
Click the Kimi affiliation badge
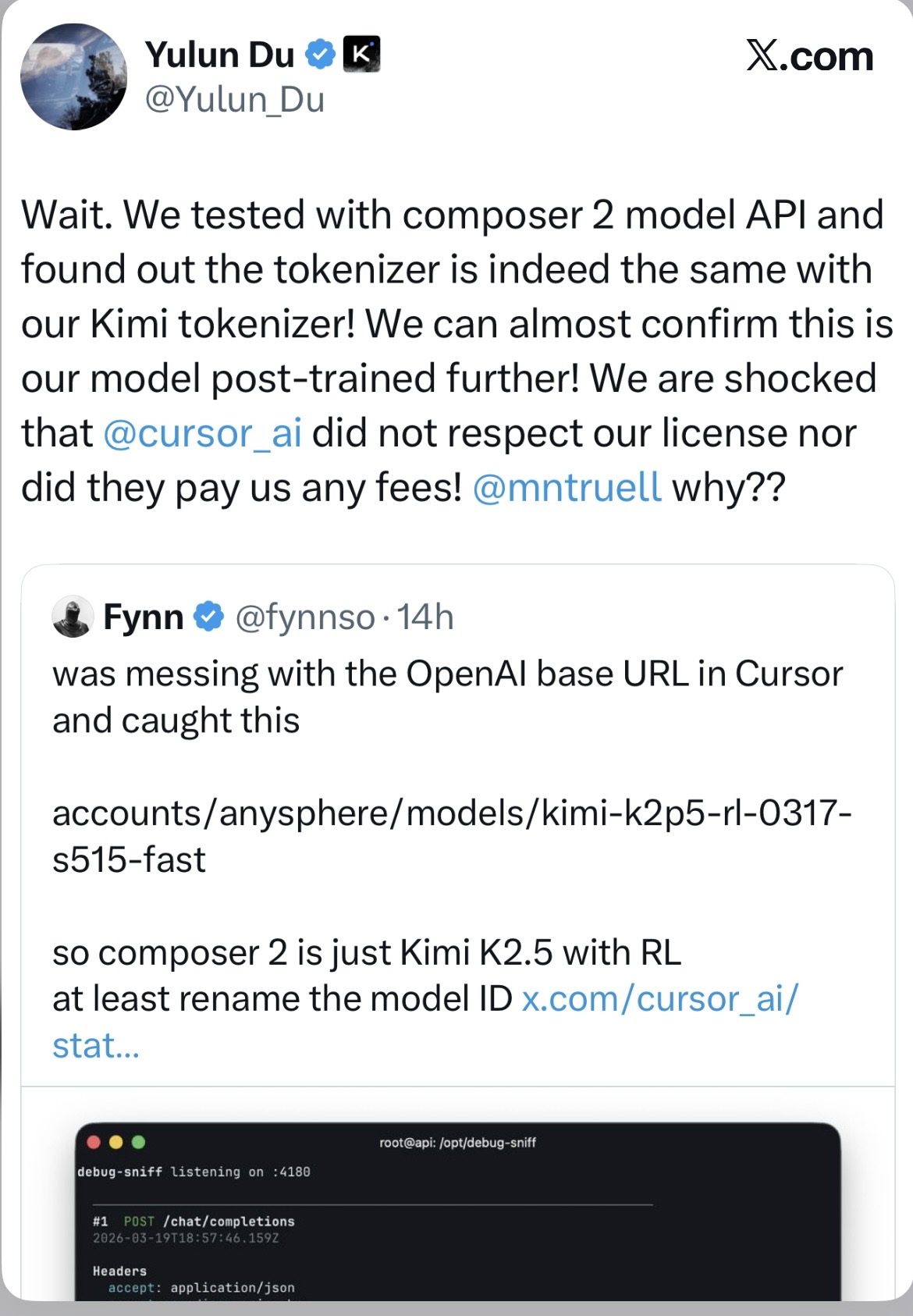pyautogui.click(x=362, y=55)
